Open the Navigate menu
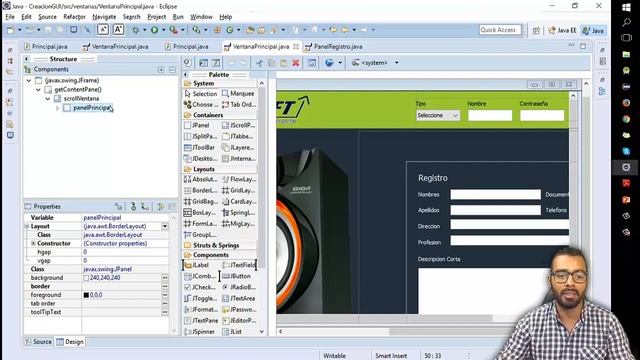The image size is (640, 360). (x=104, y=17)
